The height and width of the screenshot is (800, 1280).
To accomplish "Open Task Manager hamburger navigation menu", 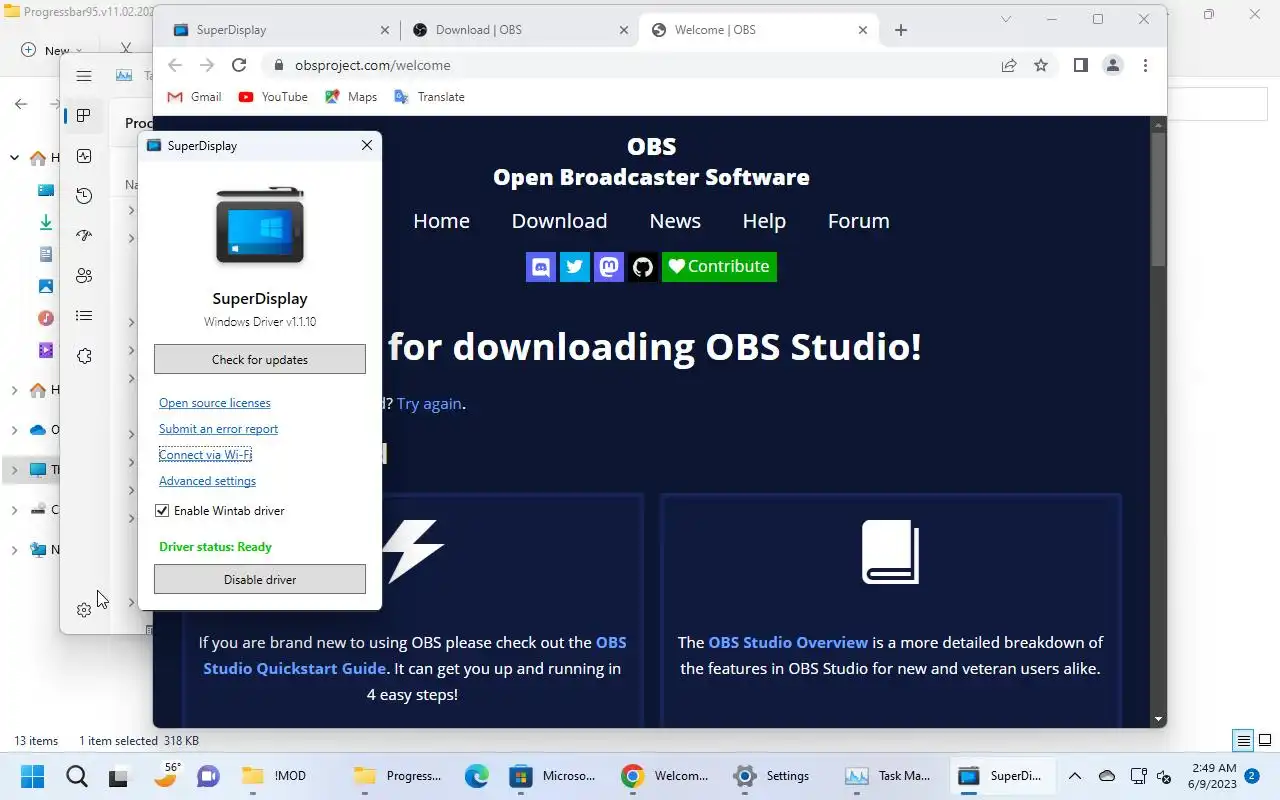I will [84, 76].
